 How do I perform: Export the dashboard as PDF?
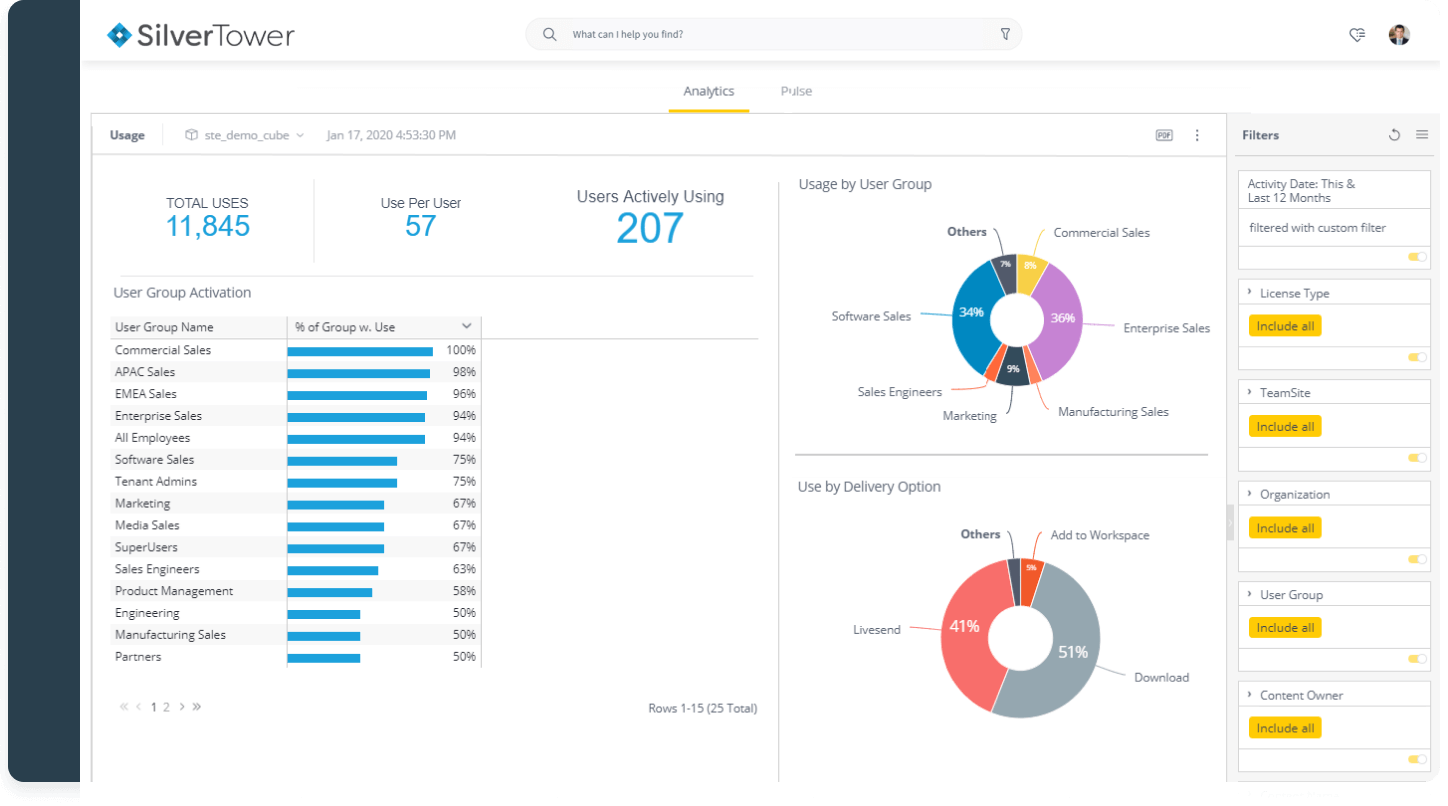[x=1164, y=135]
